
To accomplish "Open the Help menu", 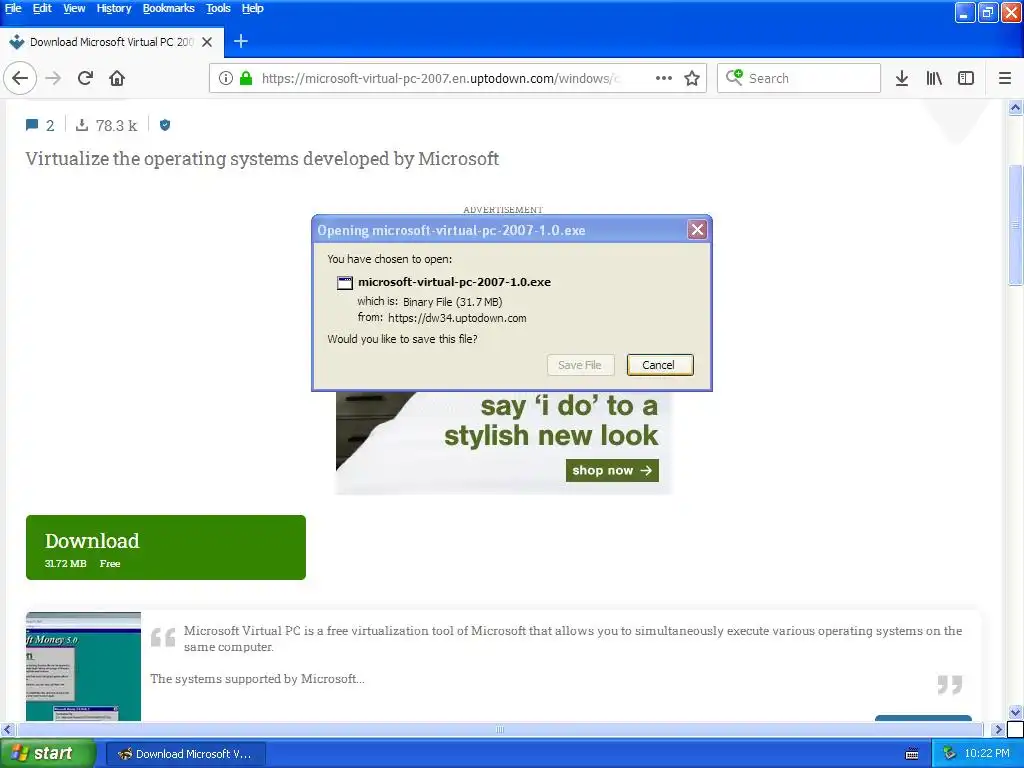I will (x=252, y=8).
